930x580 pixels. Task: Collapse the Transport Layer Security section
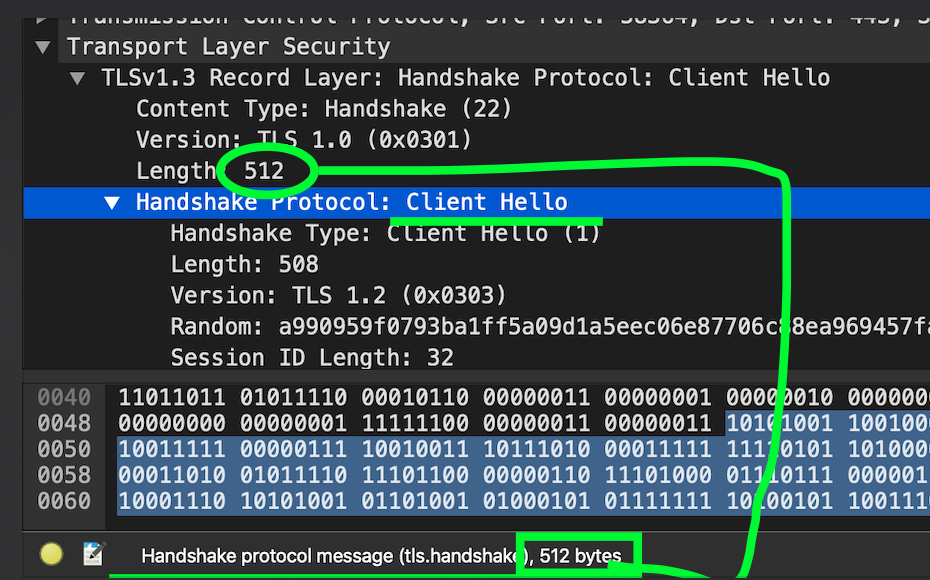(x=41, y=46)
